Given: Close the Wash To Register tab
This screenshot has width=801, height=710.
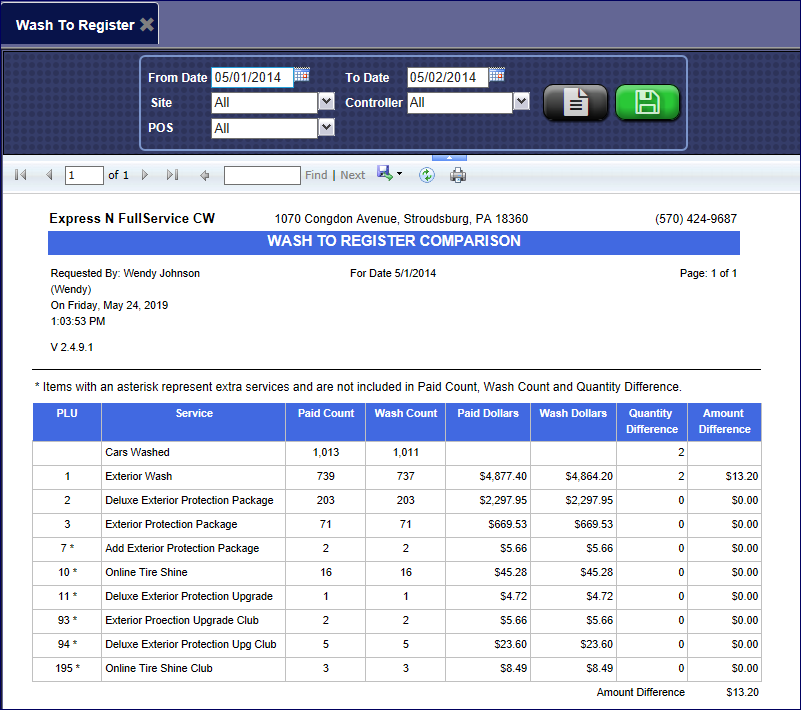Looking at the screenshot, I should tap(147, 25).
